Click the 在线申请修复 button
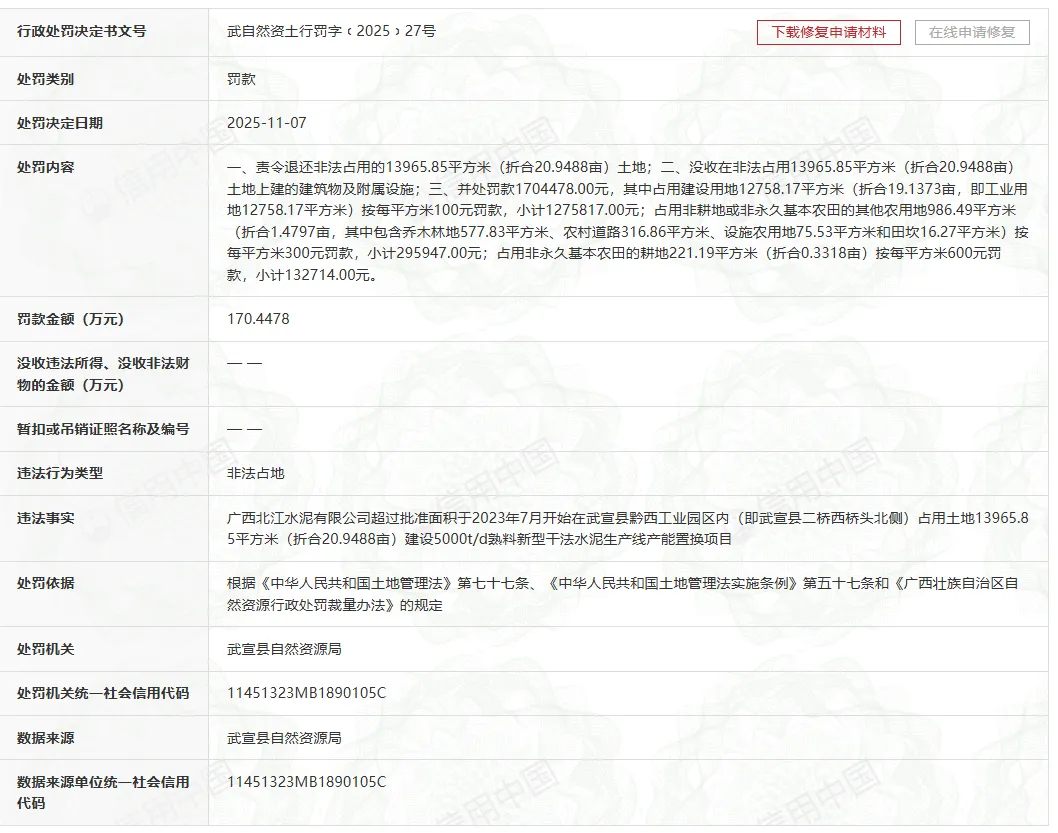The height and width of the screenshot is (833, 1058). (x=972, y=32)
